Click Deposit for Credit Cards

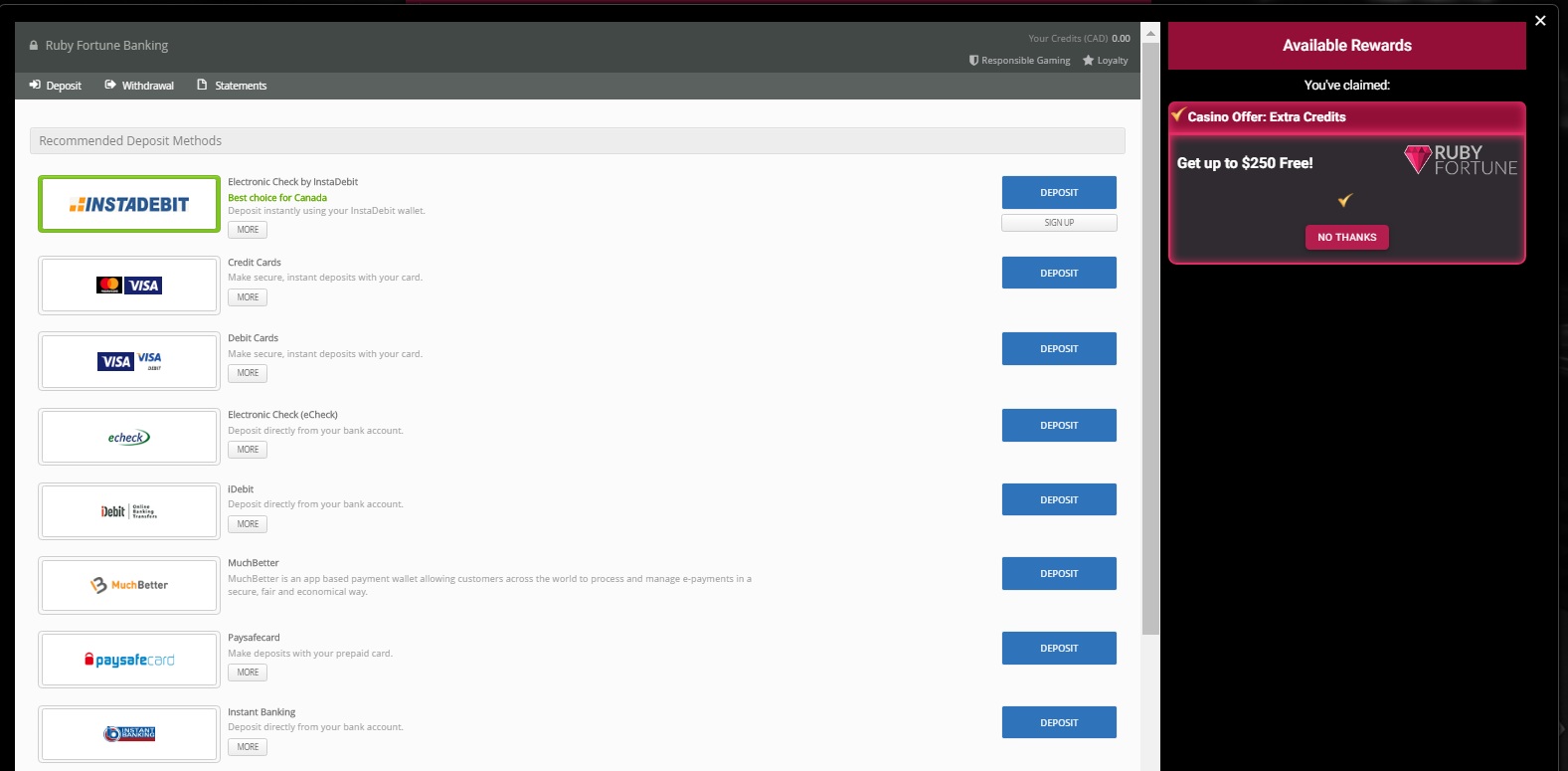1059,273
